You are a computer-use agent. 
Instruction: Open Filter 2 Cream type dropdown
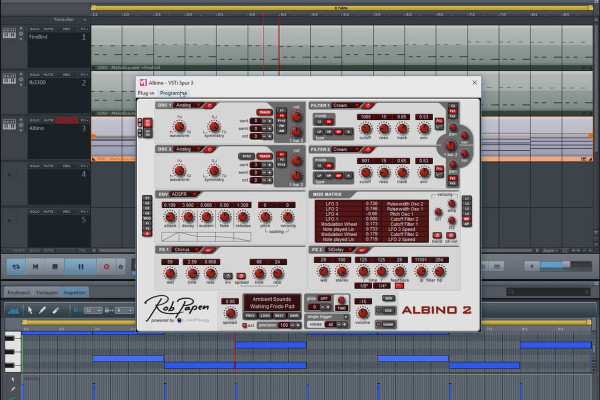tap(346, 149)
